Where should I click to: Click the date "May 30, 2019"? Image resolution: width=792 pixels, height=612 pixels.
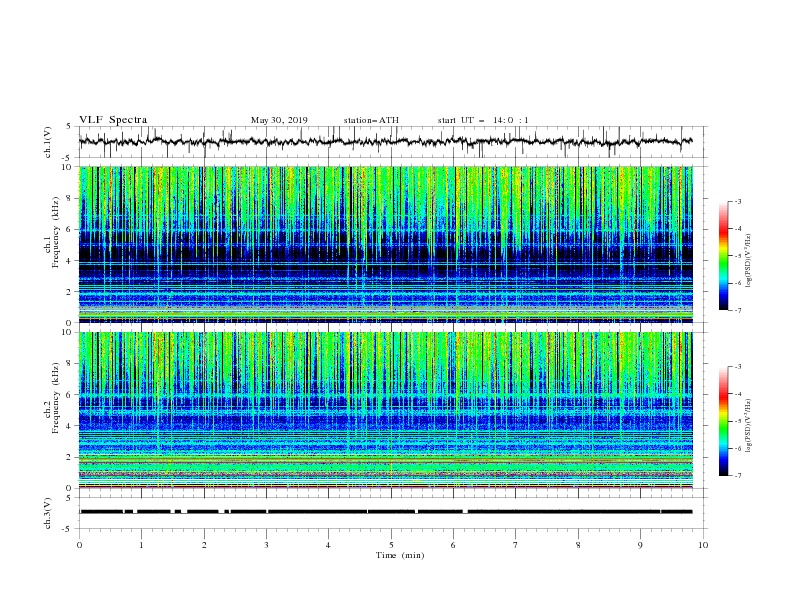click(279, 120)
